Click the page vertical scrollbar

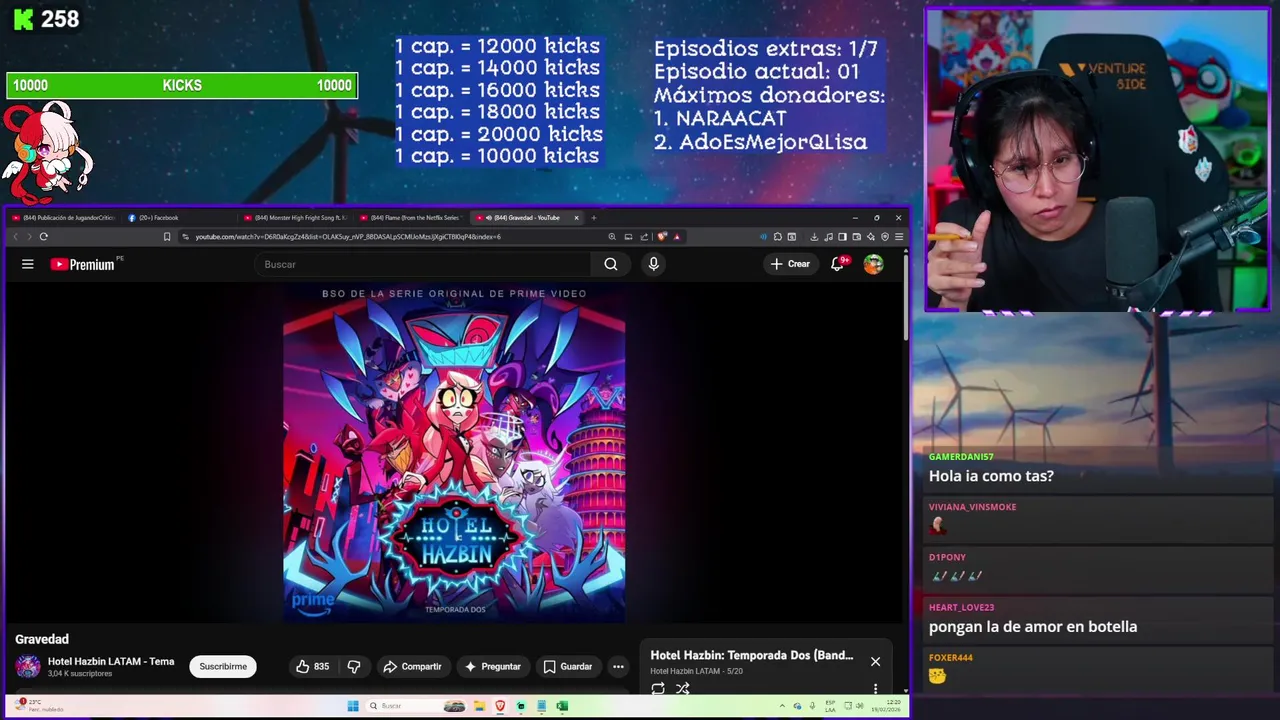906,295
